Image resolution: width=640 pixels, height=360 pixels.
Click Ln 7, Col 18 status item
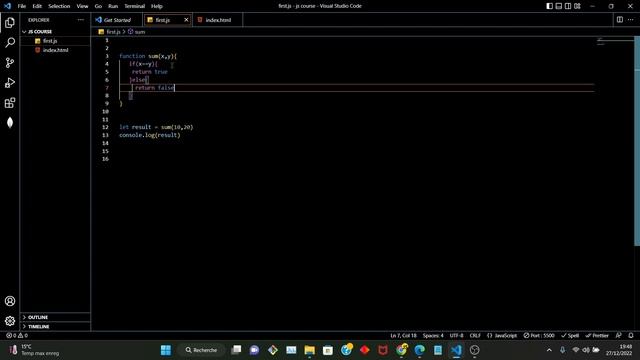point(403,336)
